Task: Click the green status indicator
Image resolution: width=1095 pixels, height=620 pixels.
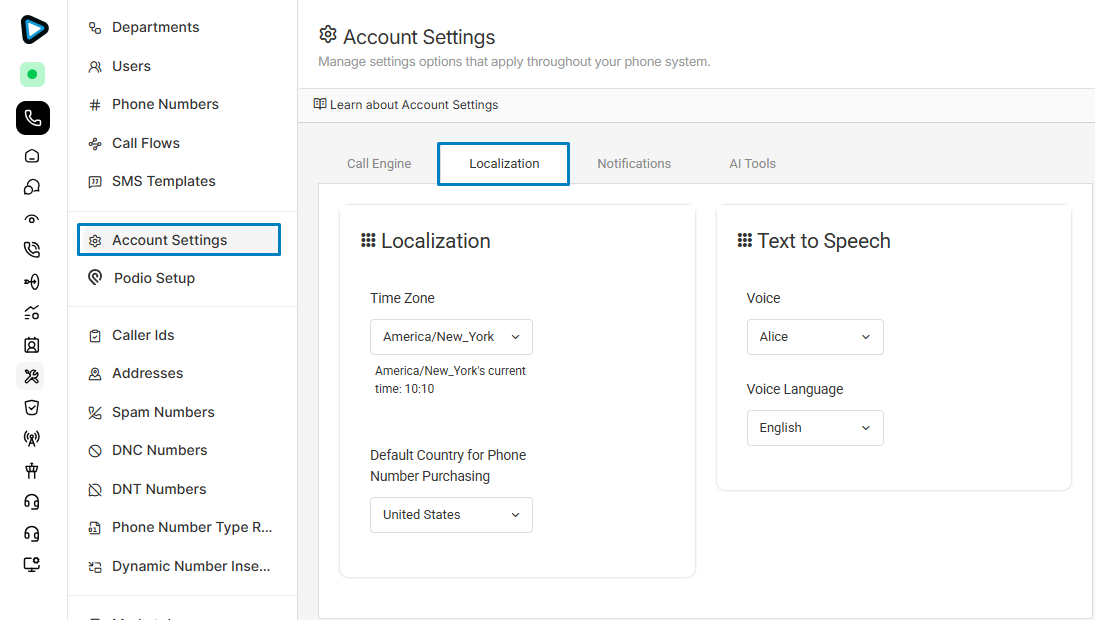Action: coord(32,74)
